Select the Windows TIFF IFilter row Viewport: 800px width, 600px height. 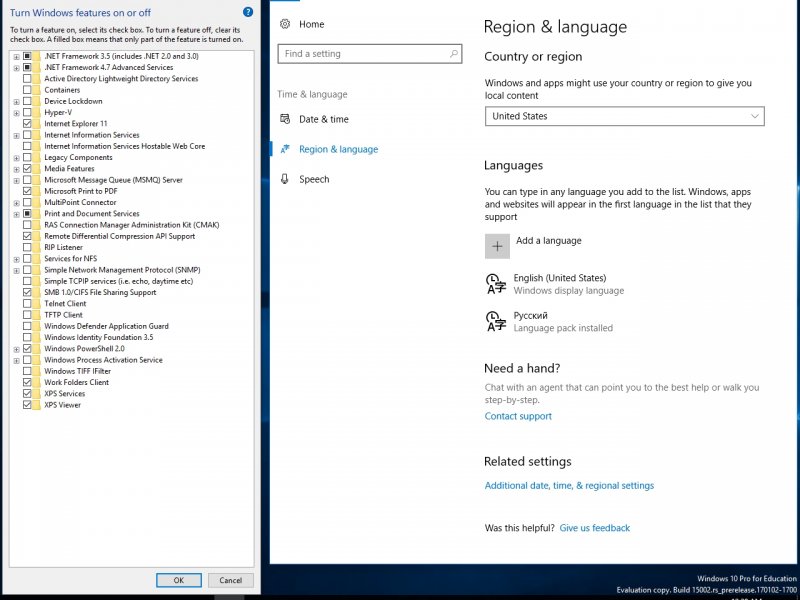77,371
